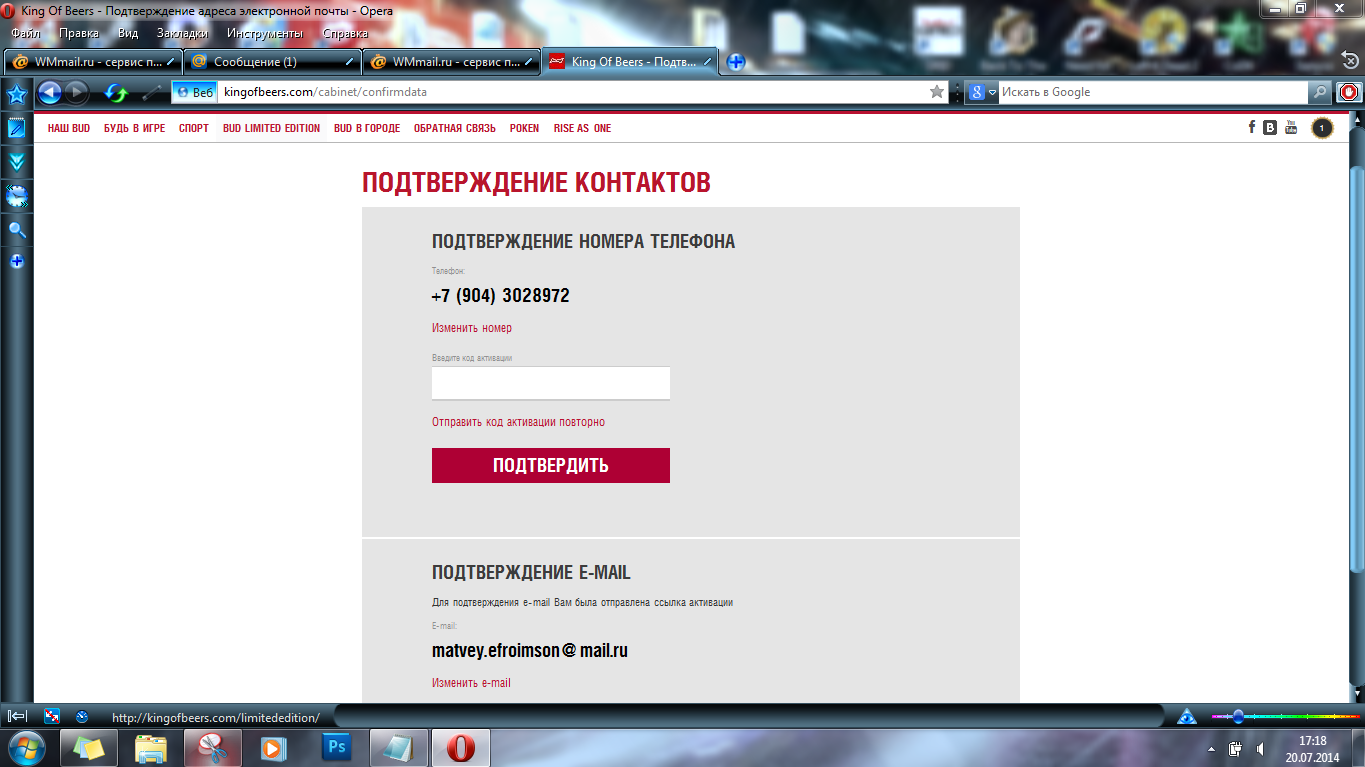Open the Downloads panel in Opera sidebar
Image resolution: width=1365 pixels, height=767 pixels.
click(x=17, y=162)
